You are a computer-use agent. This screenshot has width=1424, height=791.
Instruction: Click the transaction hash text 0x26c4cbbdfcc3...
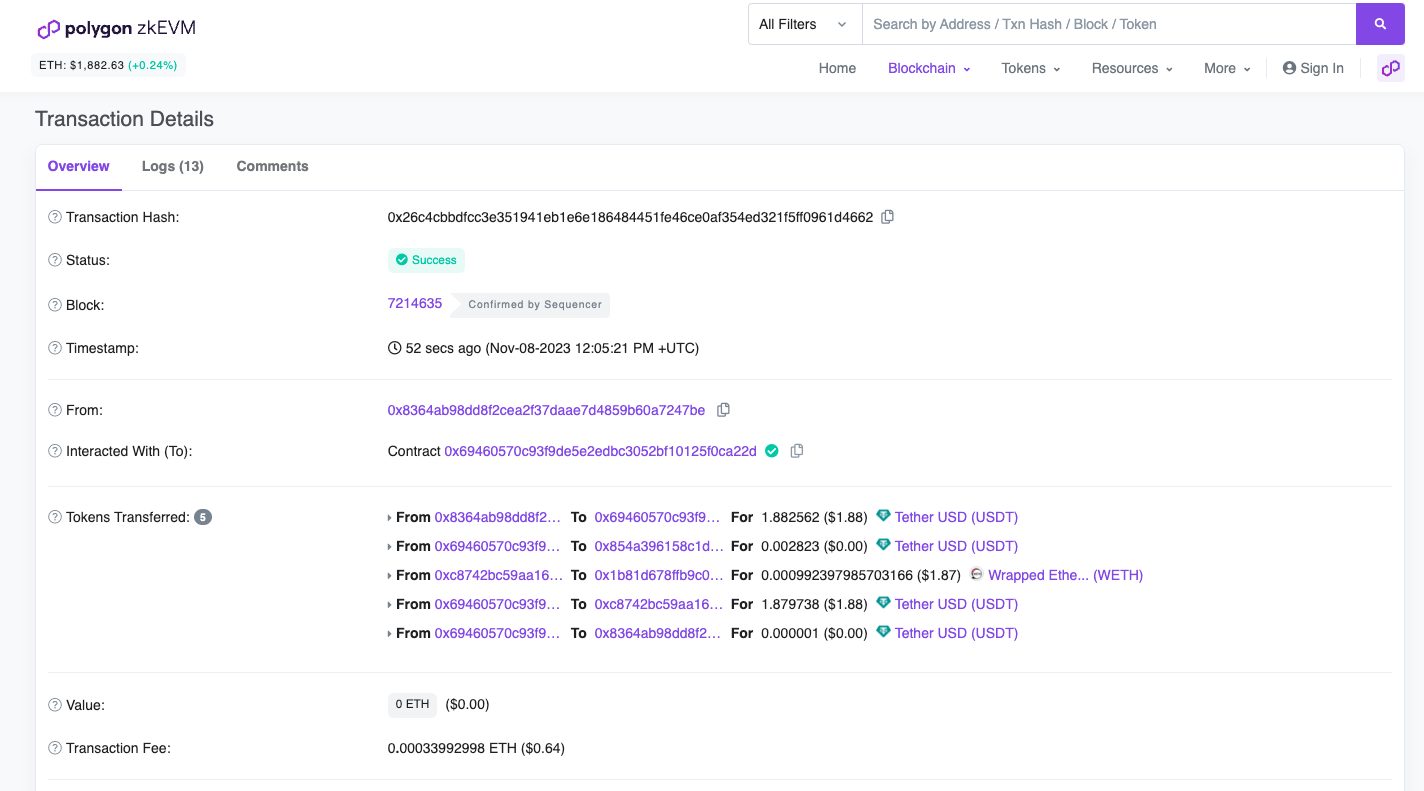click(x=630, y=217)
